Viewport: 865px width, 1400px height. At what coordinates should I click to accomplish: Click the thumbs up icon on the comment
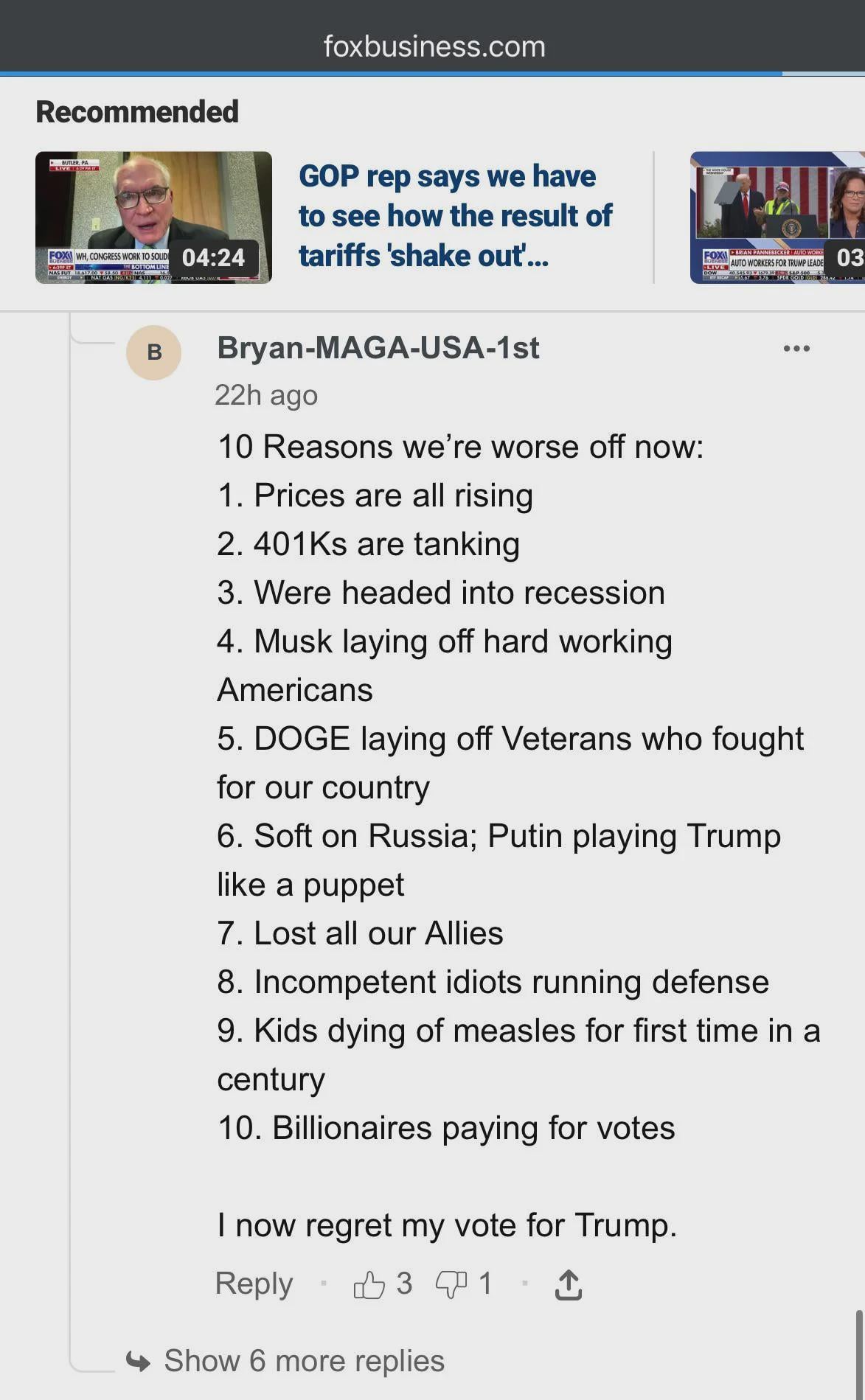click(x=369, y=1285)
